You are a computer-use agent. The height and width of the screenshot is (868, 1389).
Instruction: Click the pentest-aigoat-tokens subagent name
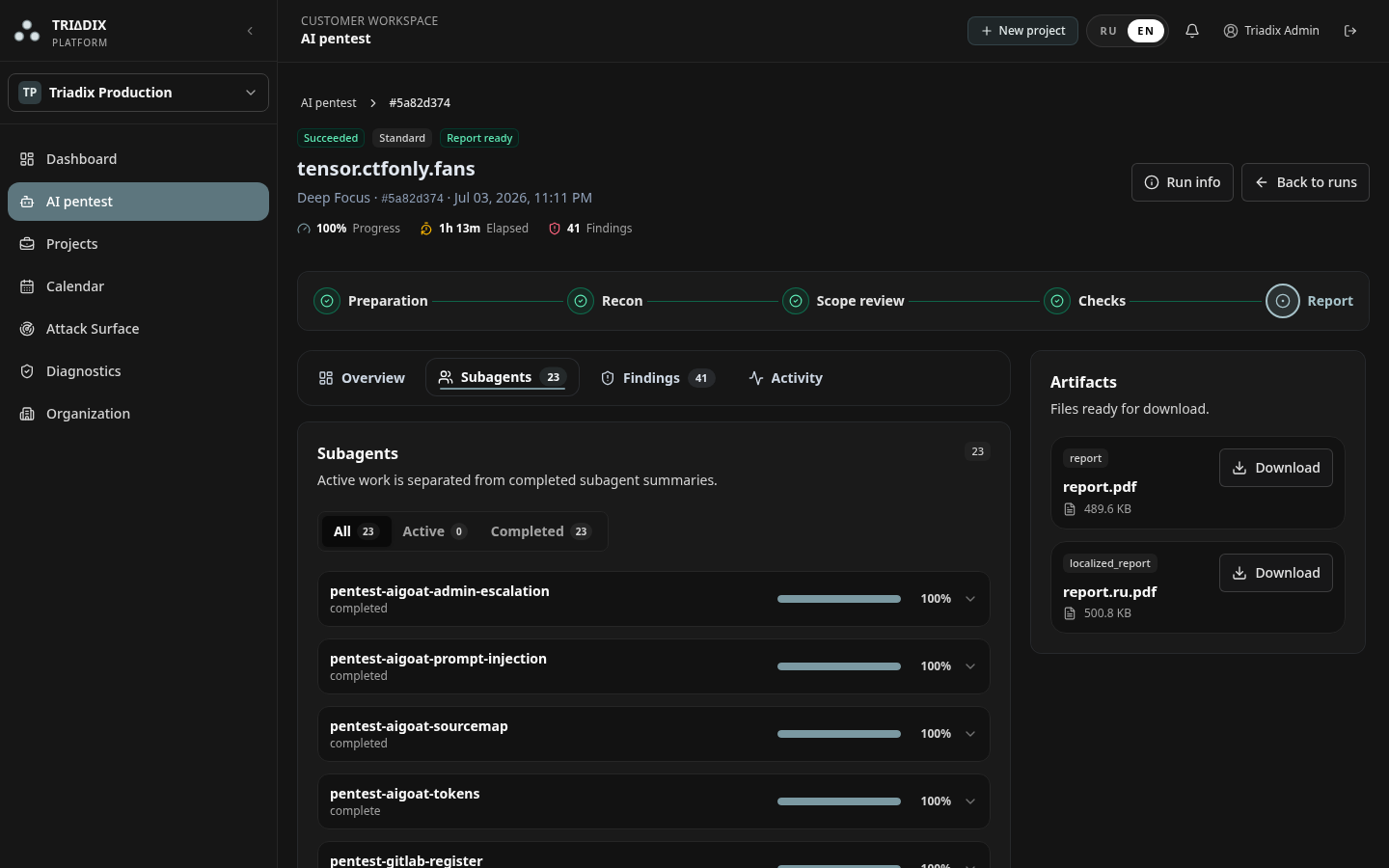pos(404,794)
